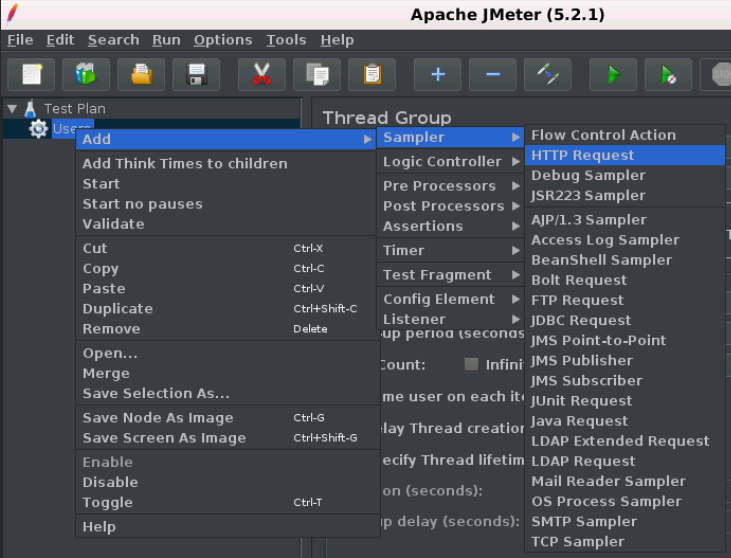This screenshot has width=731, height=558.
Task: Click the Save floppy disk icon
Action: [x=196, y=74]
